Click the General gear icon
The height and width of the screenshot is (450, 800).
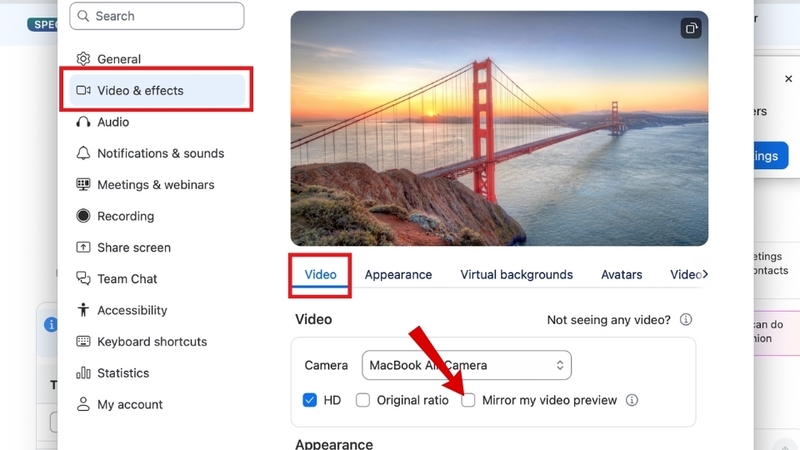pos(84,59)
